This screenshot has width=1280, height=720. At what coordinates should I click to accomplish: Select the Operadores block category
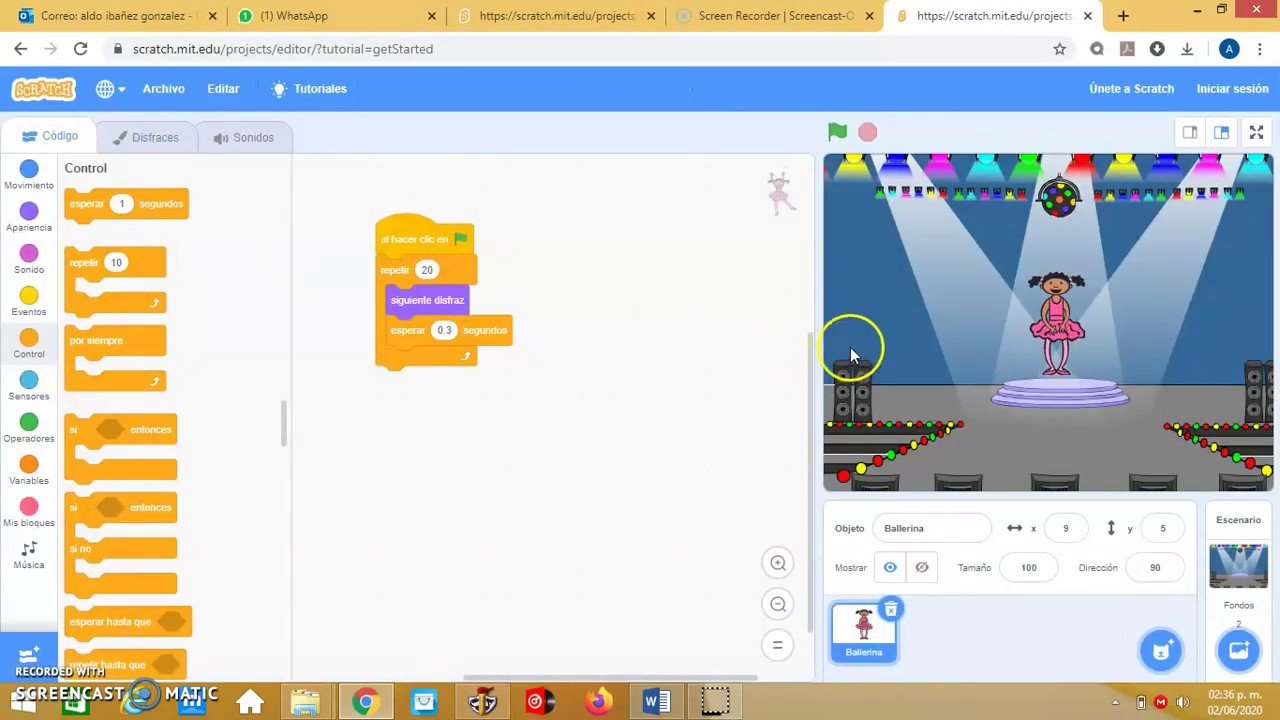click(x=29, y=428)
